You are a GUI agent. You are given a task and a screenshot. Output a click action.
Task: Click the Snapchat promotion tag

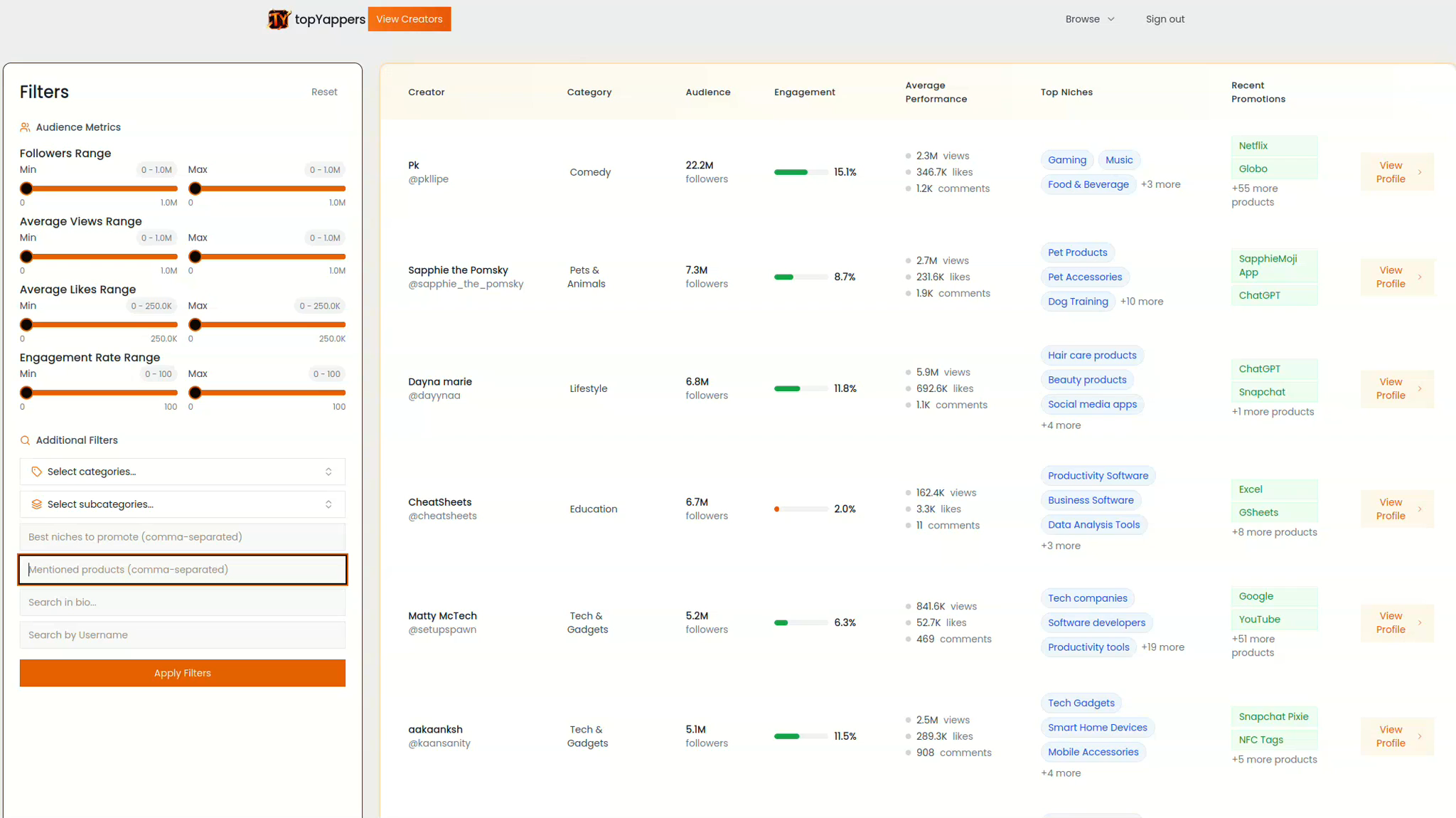click(1274, 392)
